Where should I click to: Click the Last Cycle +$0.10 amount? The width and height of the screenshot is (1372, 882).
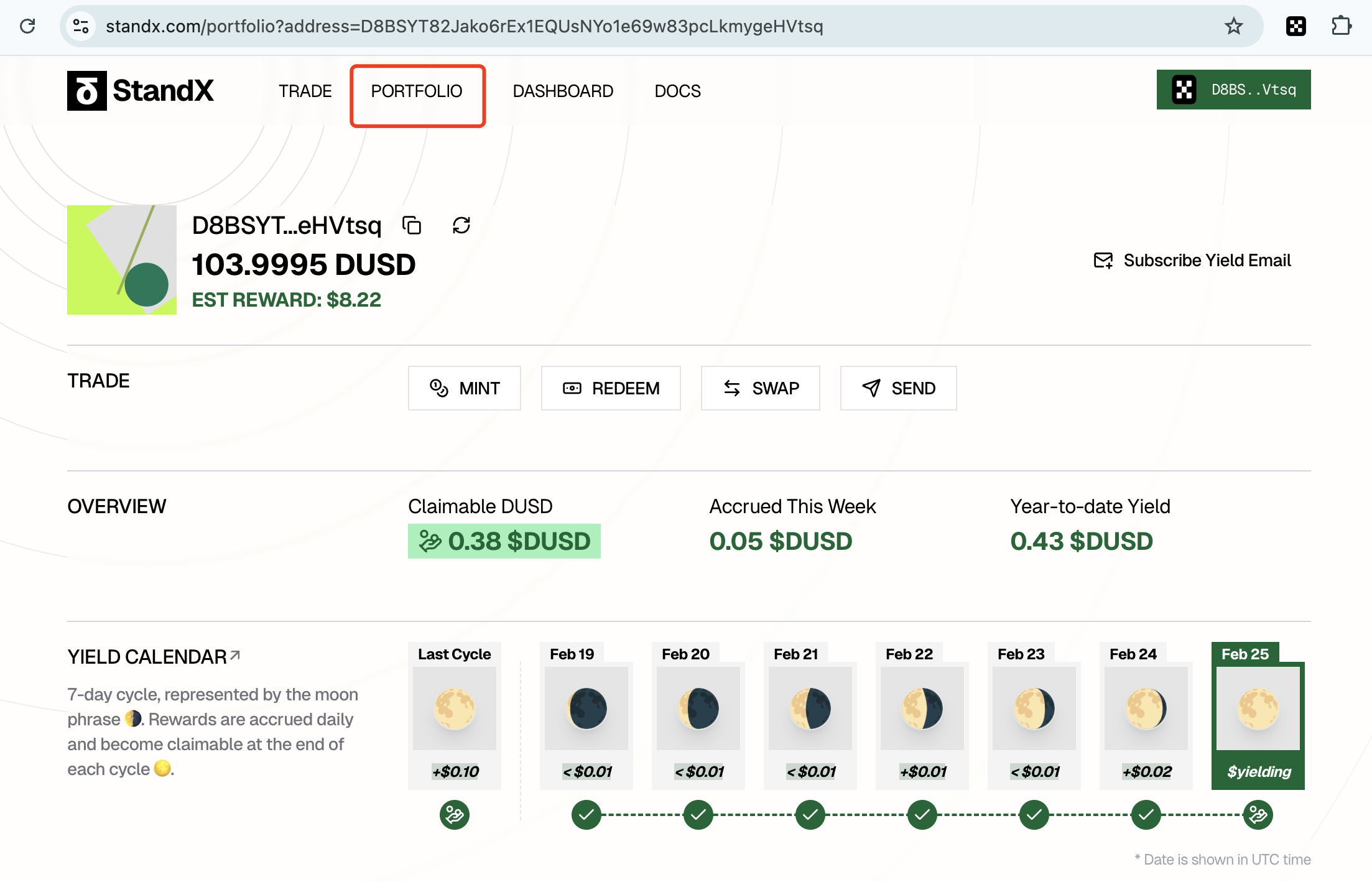coord(456,772)
